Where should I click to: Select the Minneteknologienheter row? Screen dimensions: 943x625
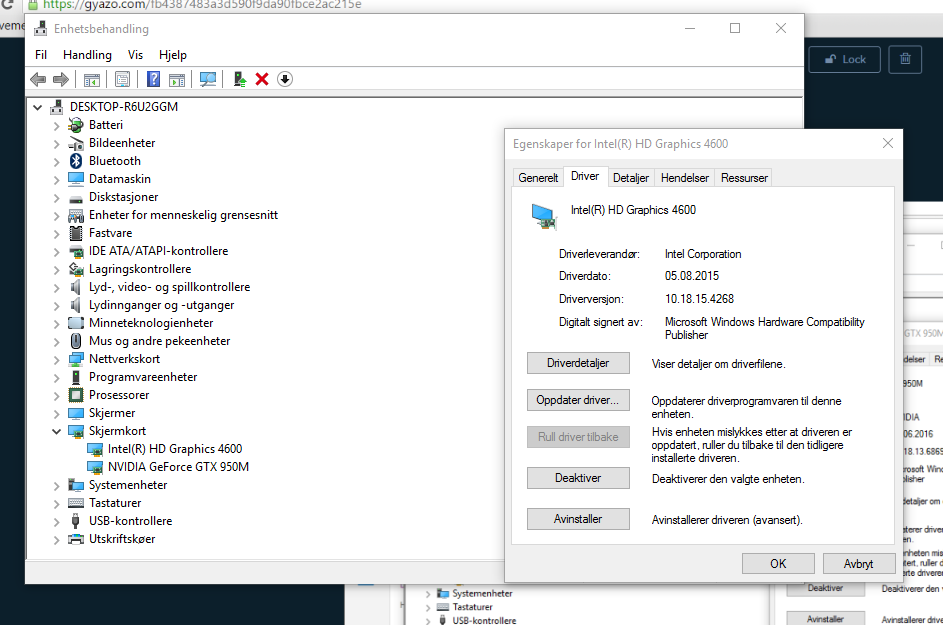click(x=151, y=323)
